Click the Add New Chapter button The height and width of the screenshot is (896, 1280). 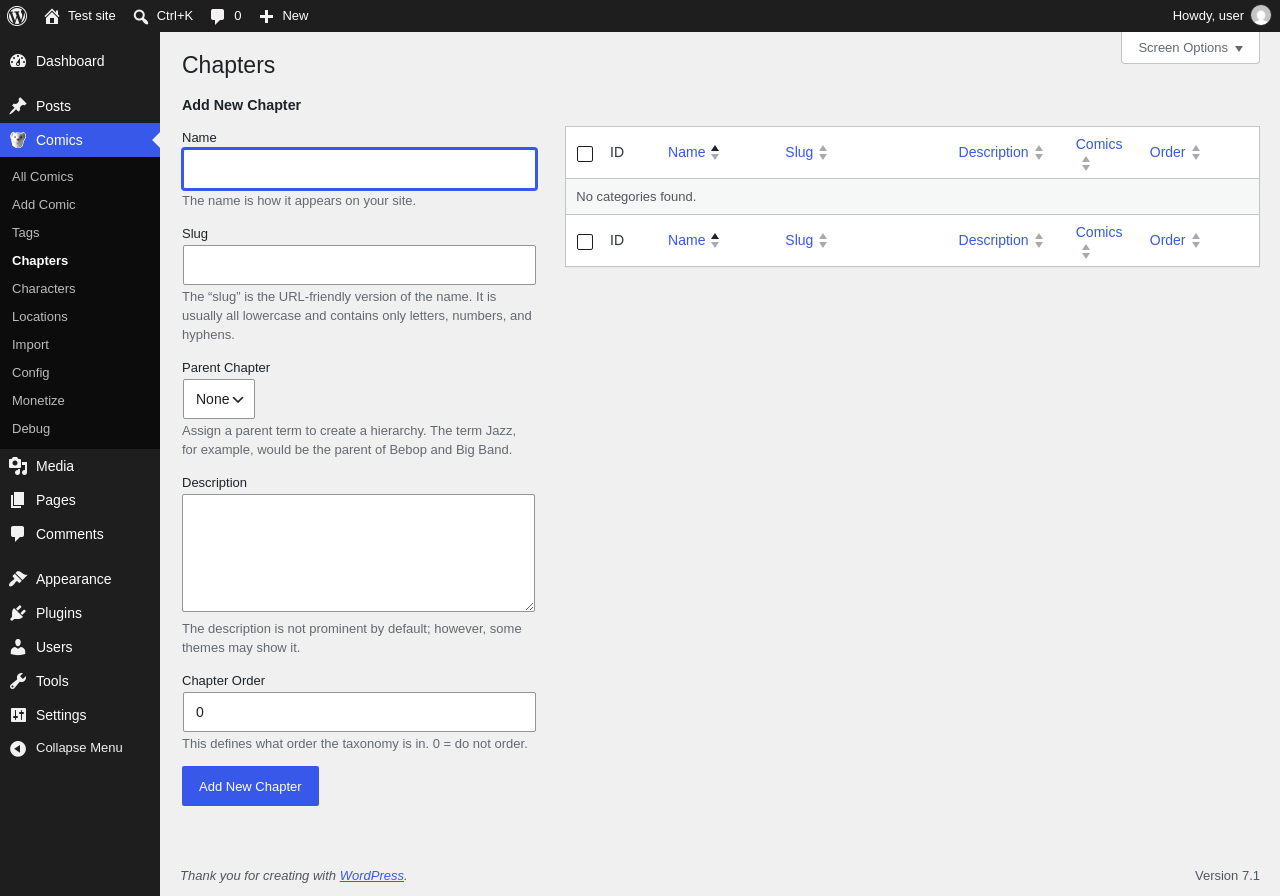pyautogui.click(x=250, y=786)
